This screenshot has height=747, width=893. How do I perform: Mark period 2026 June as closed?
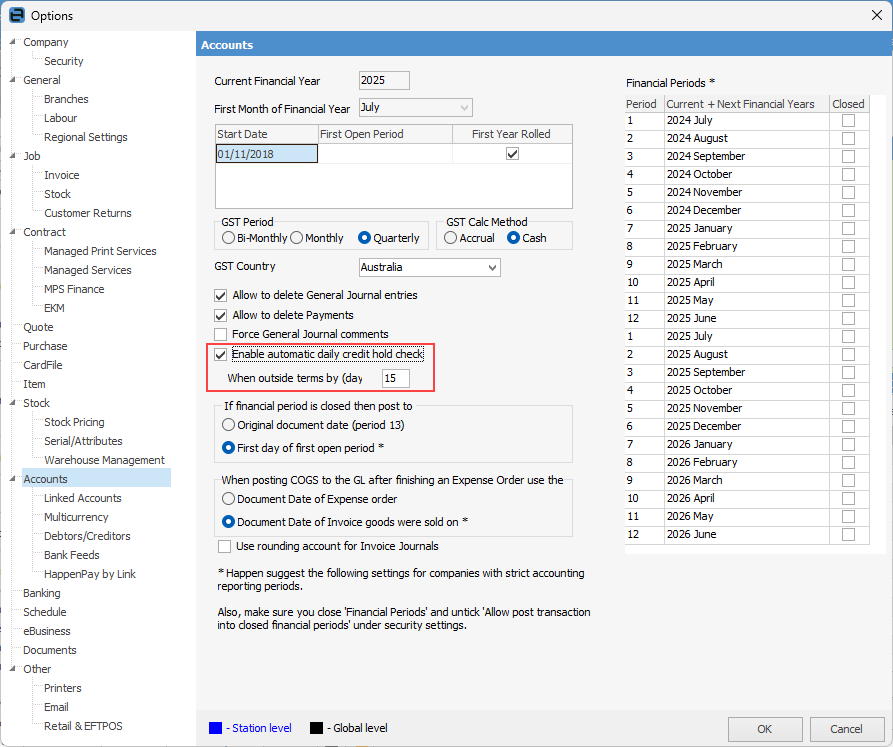pyautogui.click(x=849, y=535)
